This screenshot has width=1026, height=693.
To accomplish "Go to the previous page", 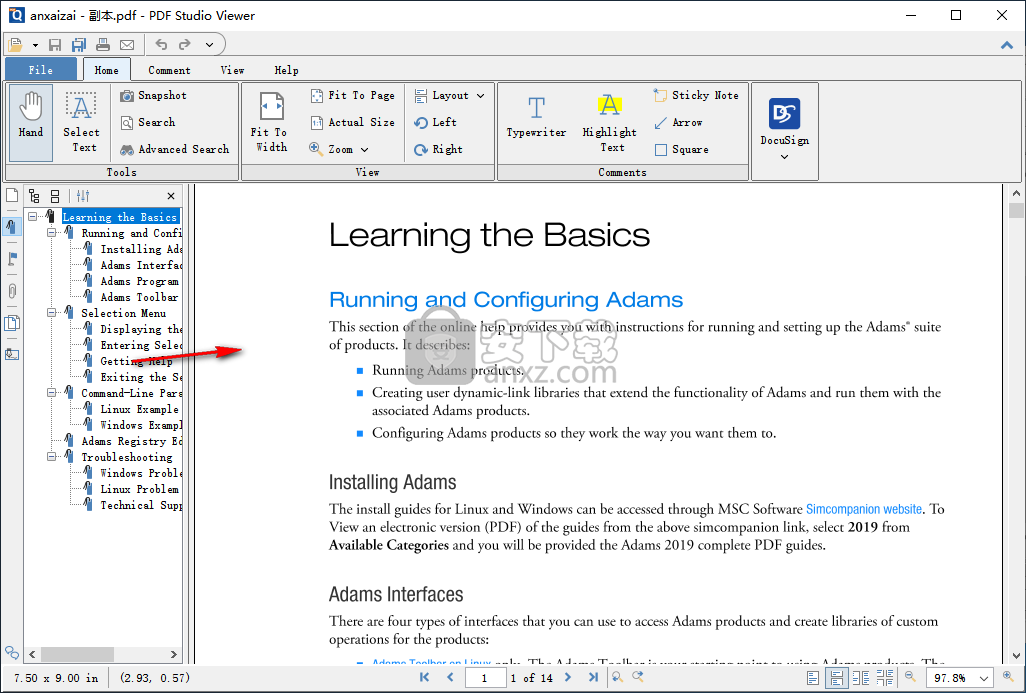I will tap(450, 677).
